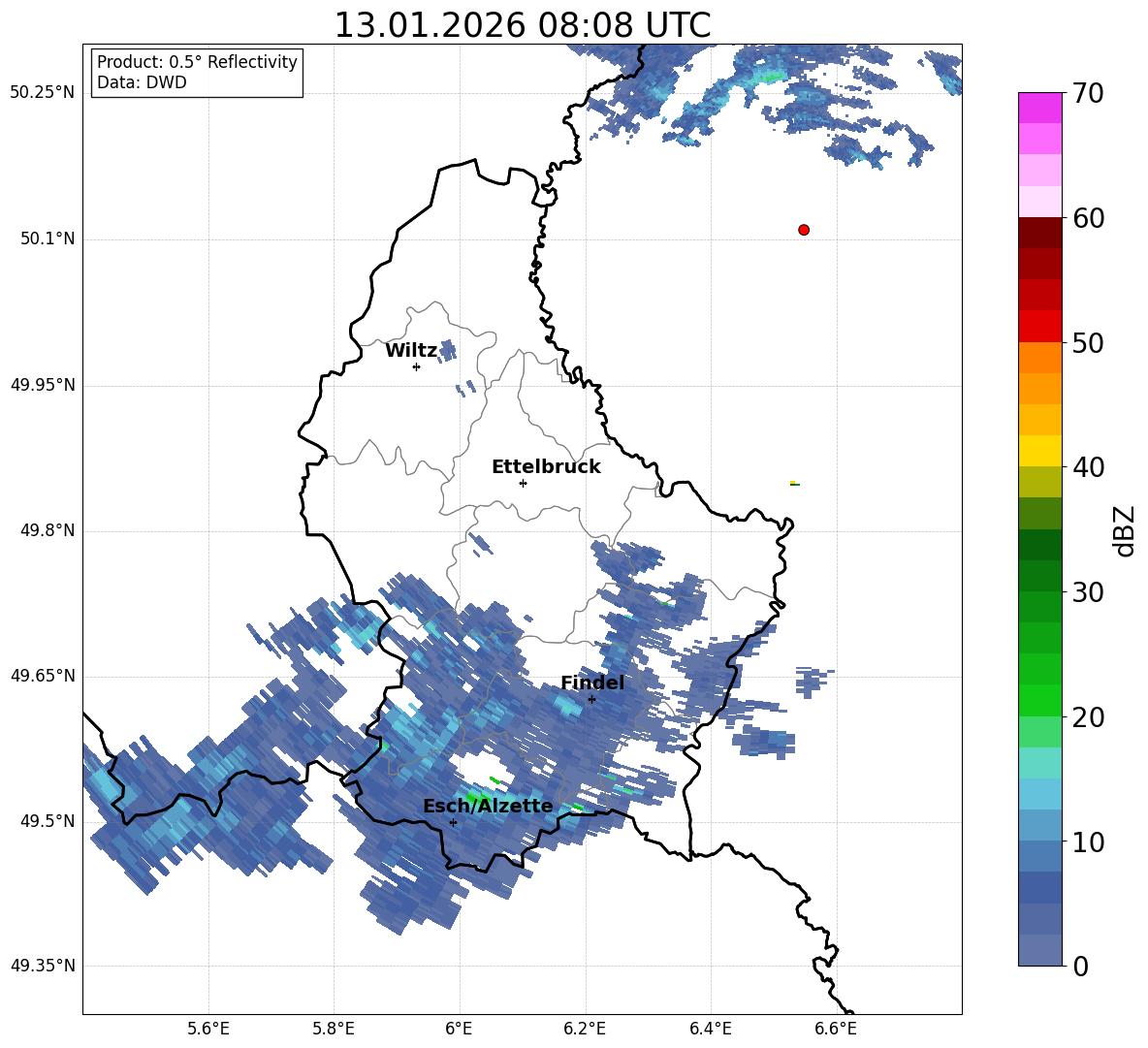
Task: Click the Ettelbruck location cross marker
Action: [x=523, y=483]
